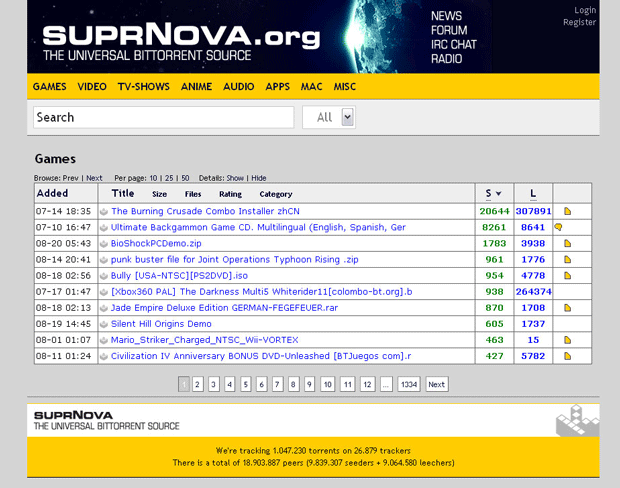This screenshot has width=620, height=488.
Task: Open the GAMES category tab
Action: (x=49, y=87)
